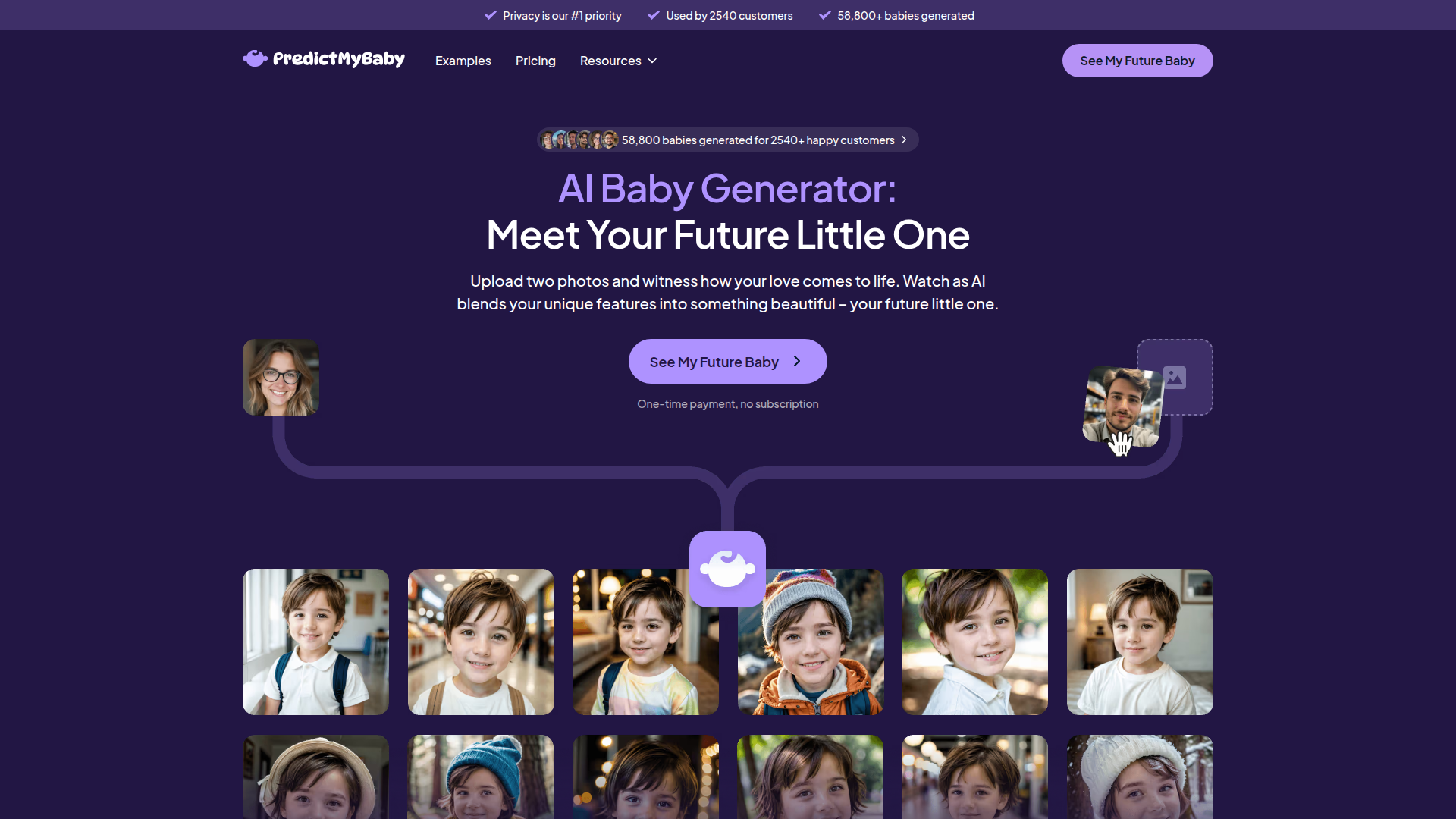Select the man's selfie photo
Viewport: 1456px width, 819px height.
coord(1122,406)
